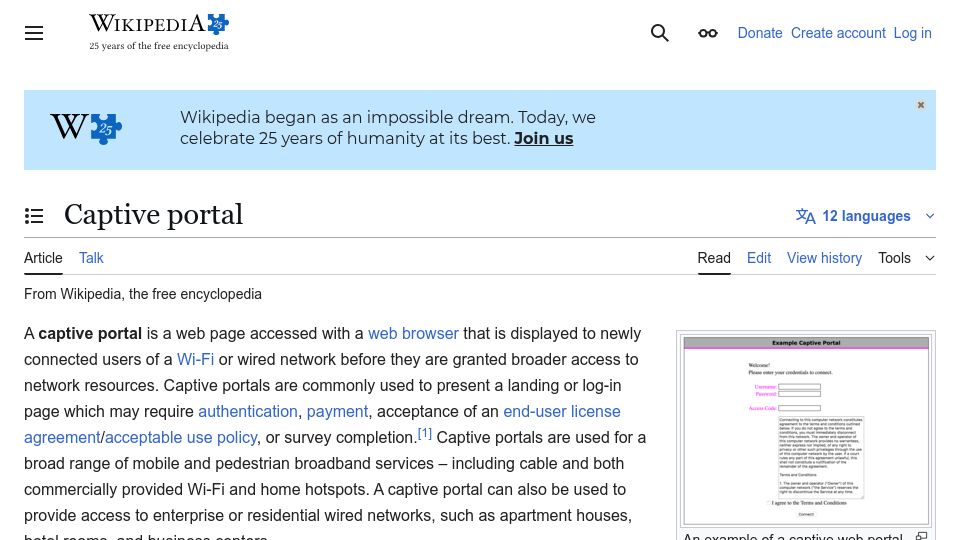Dismiss the 25 years banner
Screen dimensions: 960x540
(x=920, y=105)
